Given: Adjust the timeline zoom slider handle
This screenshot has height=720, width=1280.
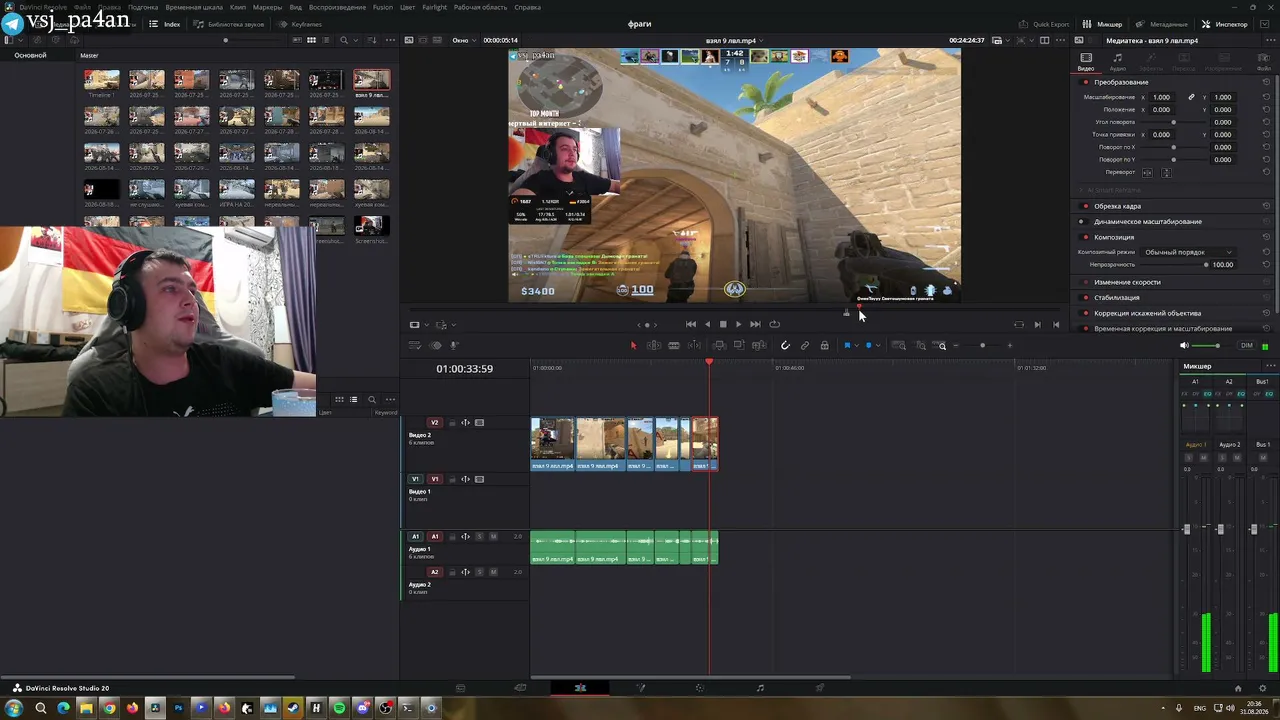Looking at the screenshot, I should click(x=982, y=346).
